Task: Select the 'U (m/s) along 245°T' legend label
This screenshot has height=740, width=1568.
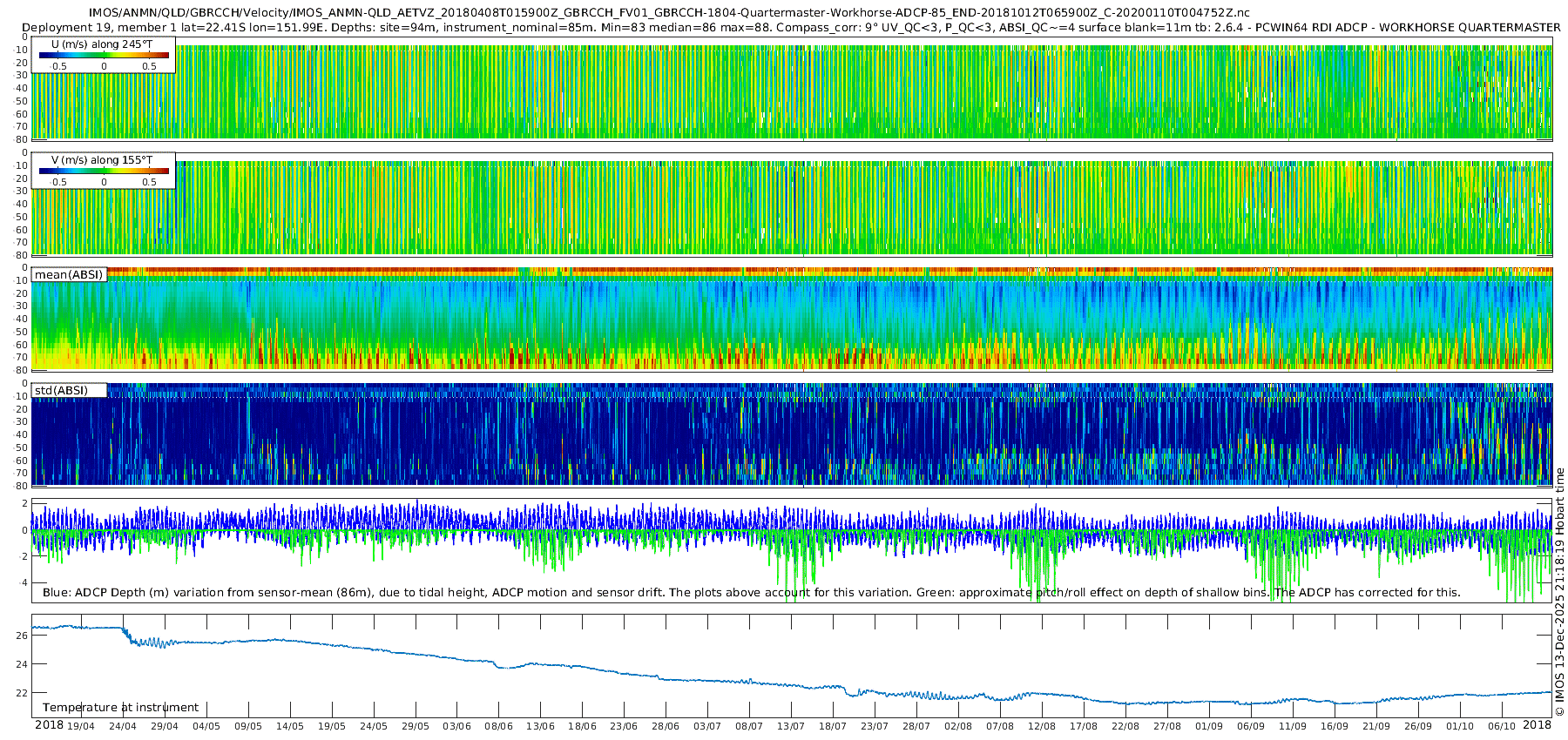Action: click(x=102, y=44)
